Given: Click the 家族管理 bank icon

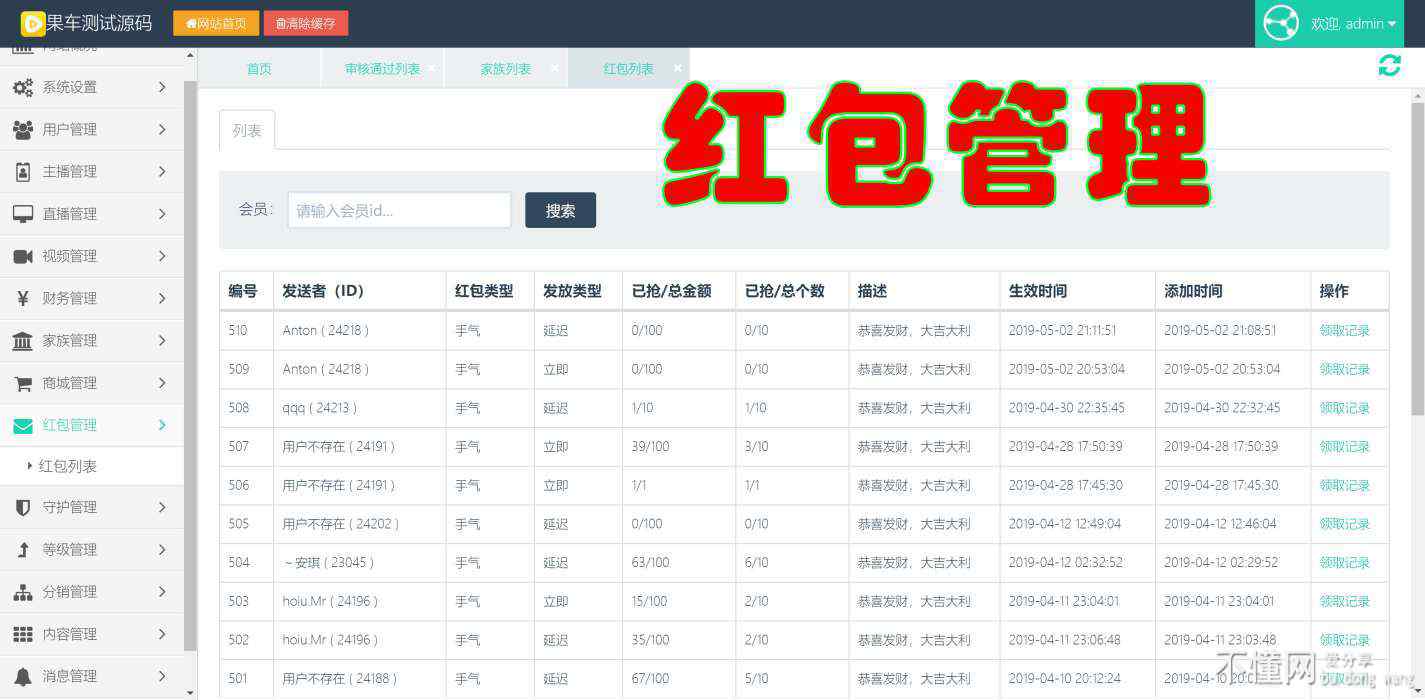Looking at the screenshot, I should pos(22,341).
